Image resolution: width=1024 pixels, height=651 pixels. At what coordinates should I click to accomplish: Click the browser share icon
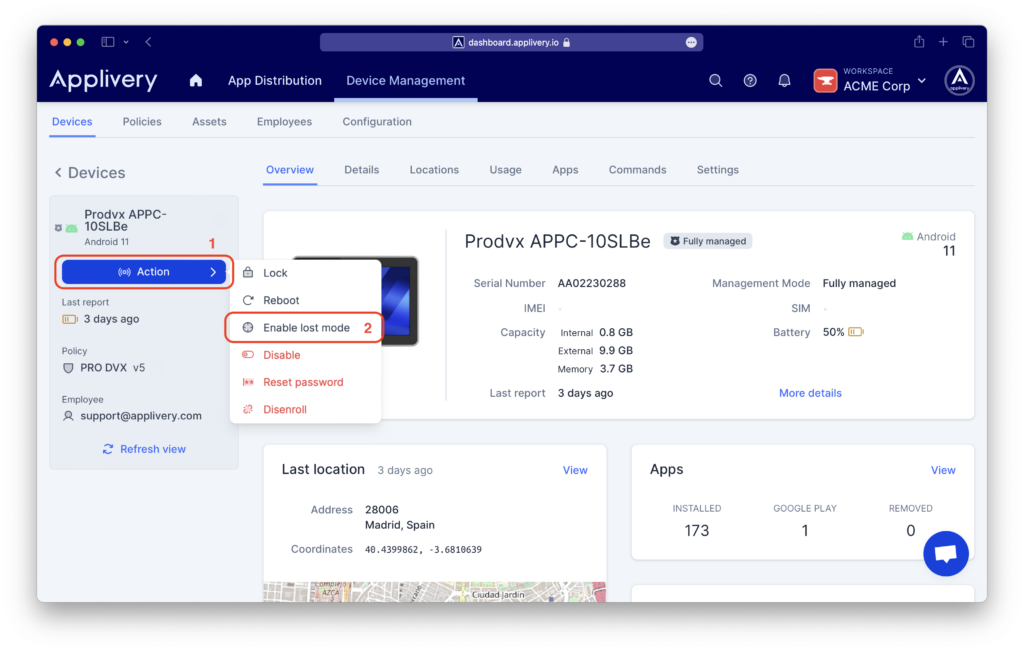coord(919,42)
